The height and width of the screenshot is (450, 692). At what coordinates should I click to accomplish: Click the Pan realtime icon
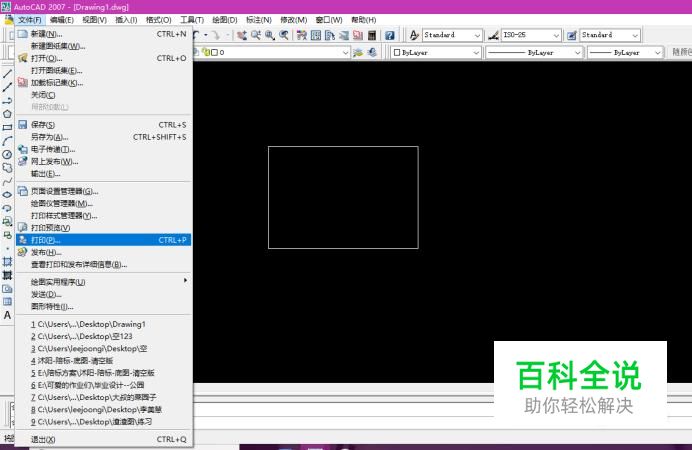click(241, 35)
